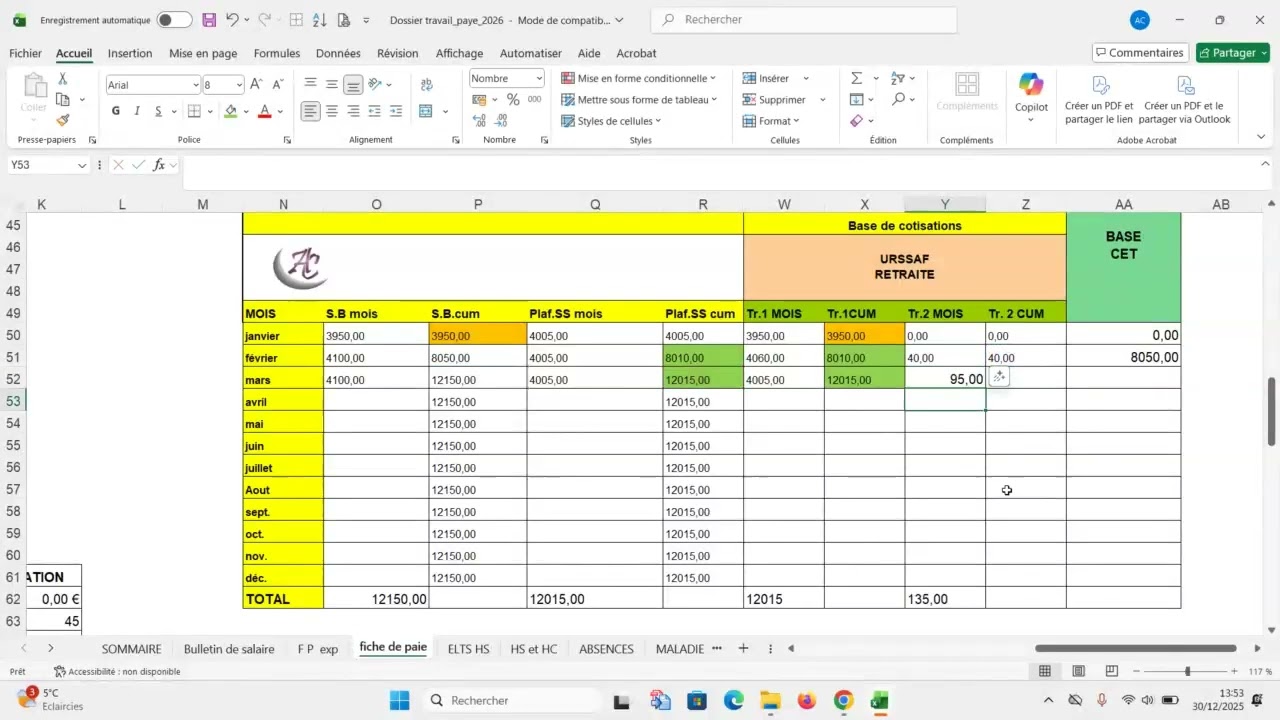Select the Format Painter brush icon
This screenshot has height=720, width=1280.
pyautogui.click(x=63, y=120)
